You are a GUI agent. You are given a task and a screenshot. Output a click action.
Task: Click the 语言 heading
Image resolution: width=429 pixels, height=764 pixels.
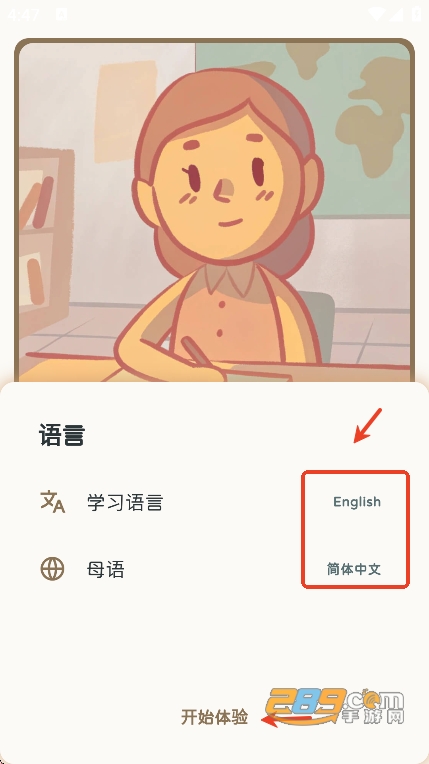pyautogui.click(x=62, y=435)
